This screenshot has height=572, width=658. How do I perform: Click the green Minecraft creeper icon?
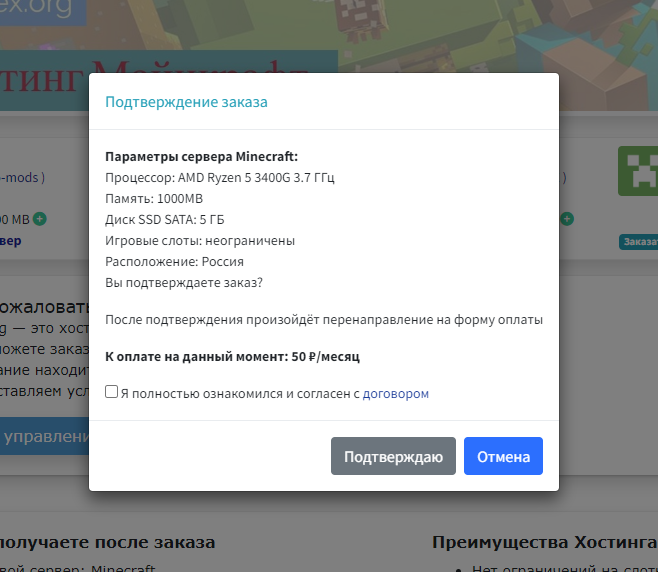tap(638, 171)
